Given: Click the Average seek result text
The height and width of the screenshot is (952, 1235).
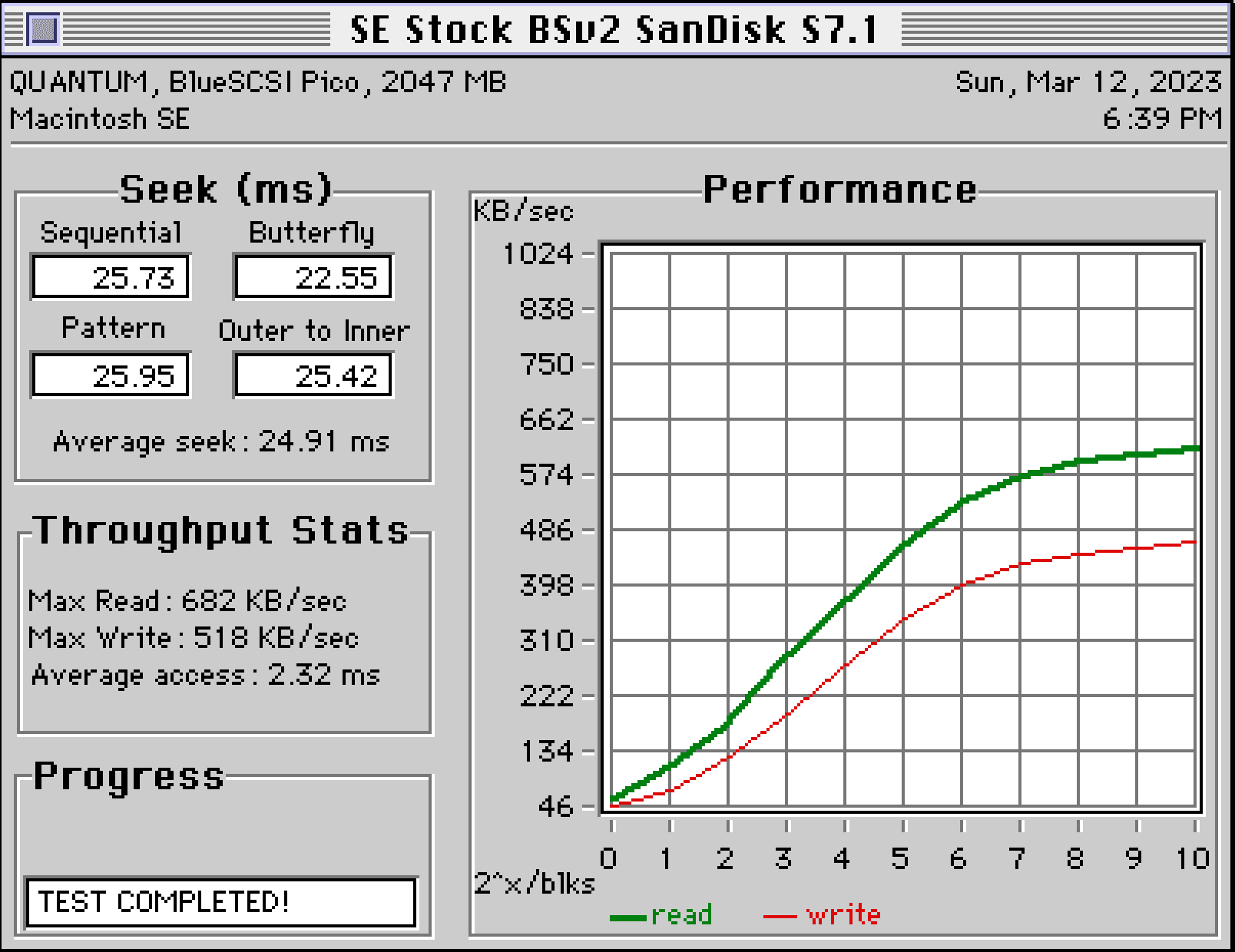Looking at the screenshot, I should coord(221,441).
